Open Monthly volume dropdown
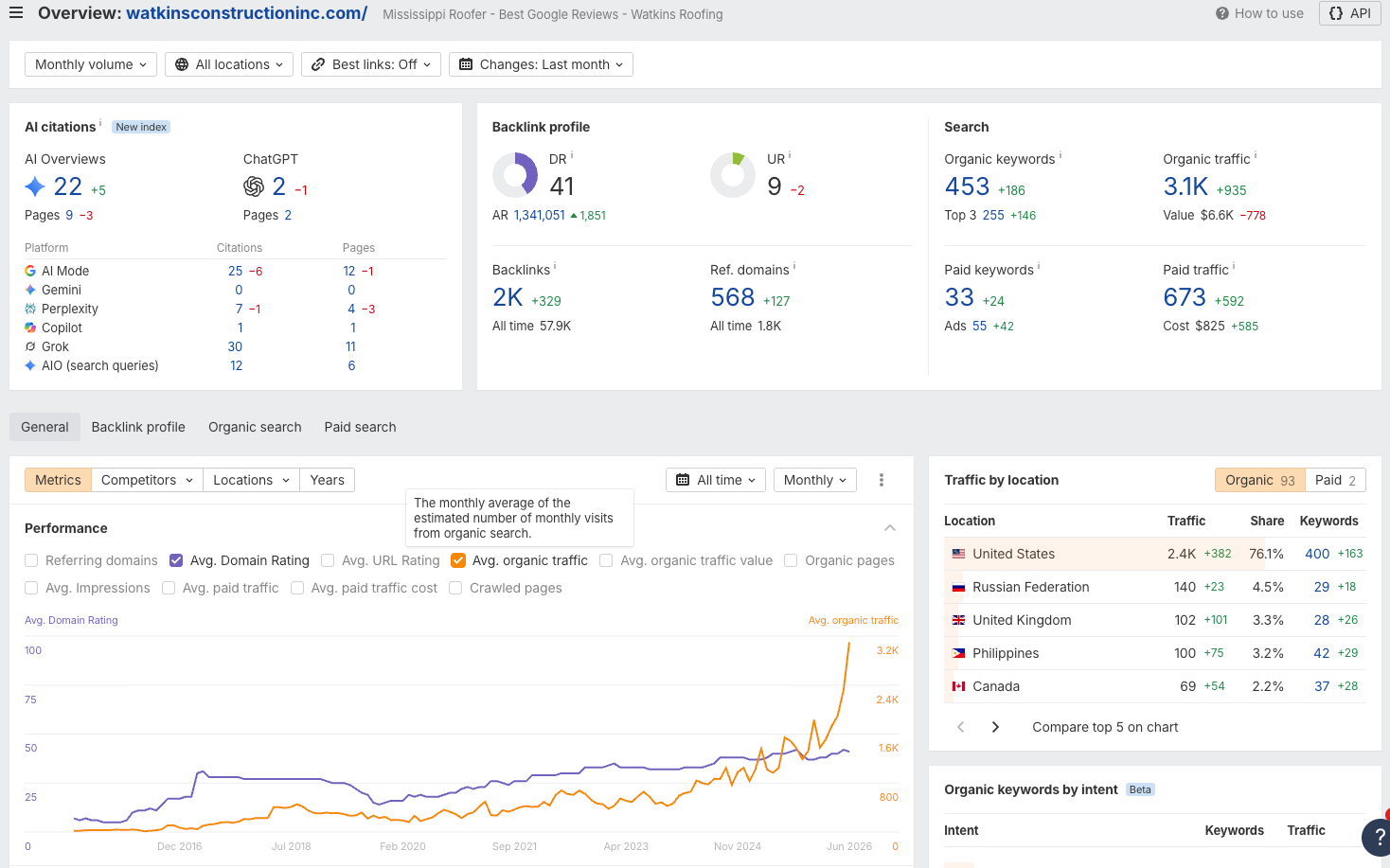Screen dimensions: 1390x868 91,64
